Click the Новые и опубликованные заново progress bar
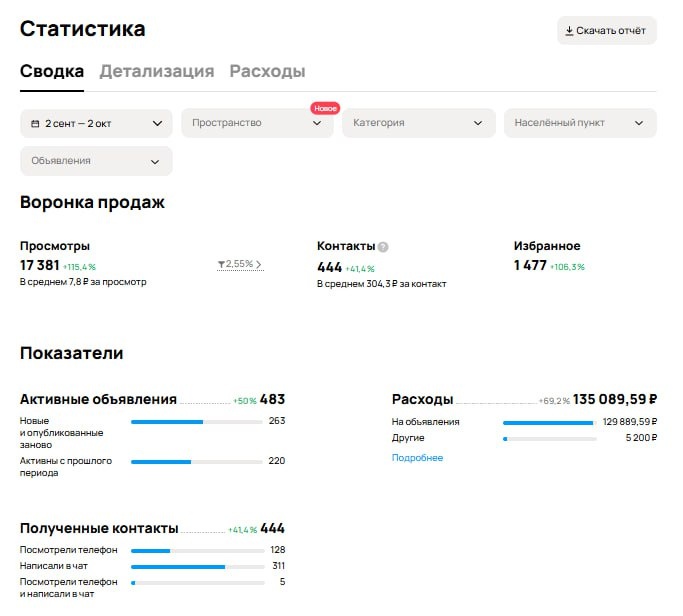 pyautogui.click(x=196, y=422)
